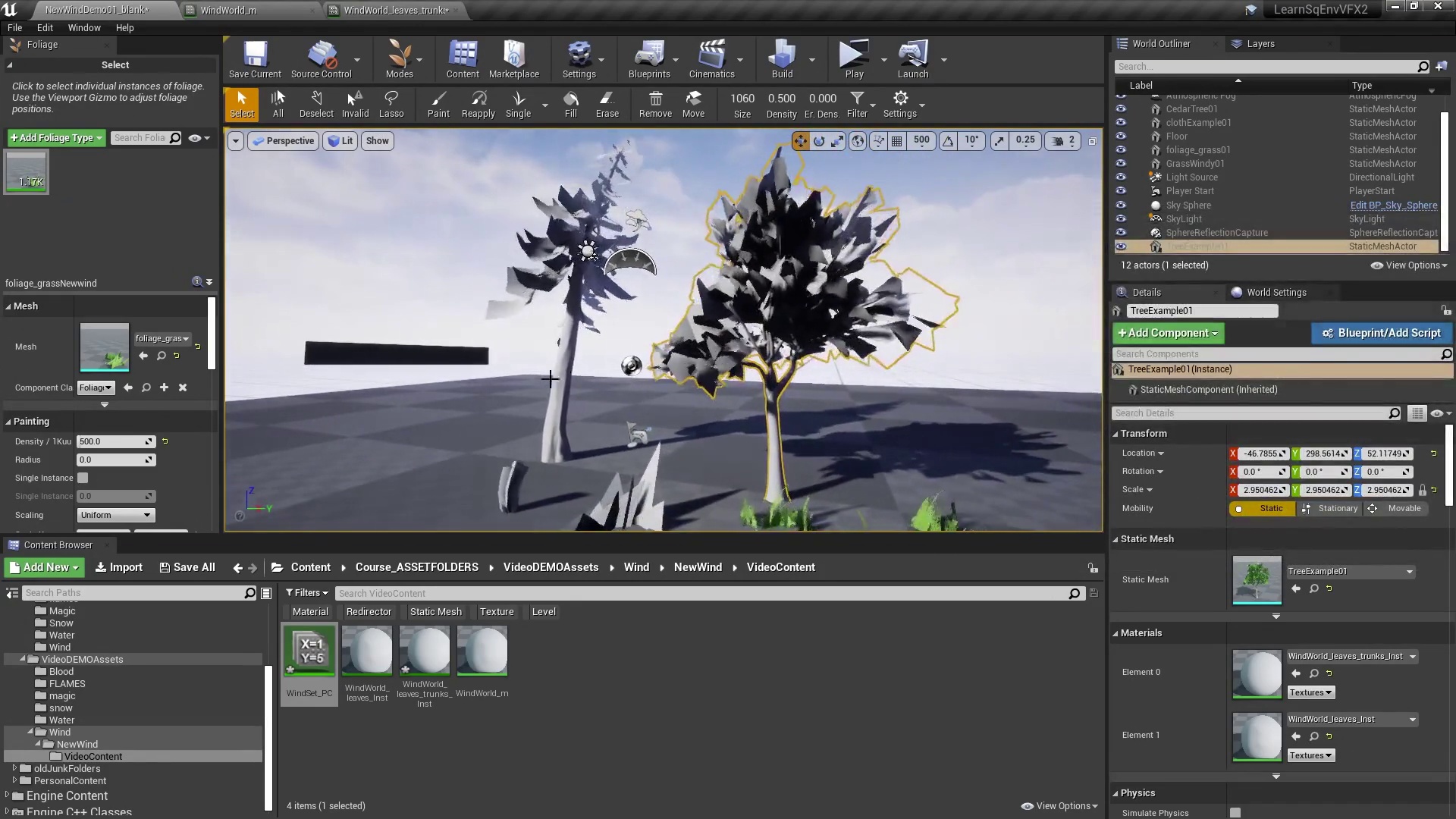Open the Scaling dropdown menu
The width and height of the screenshot is (1456, 819).
pyautogui.click(x=113, y=514)
